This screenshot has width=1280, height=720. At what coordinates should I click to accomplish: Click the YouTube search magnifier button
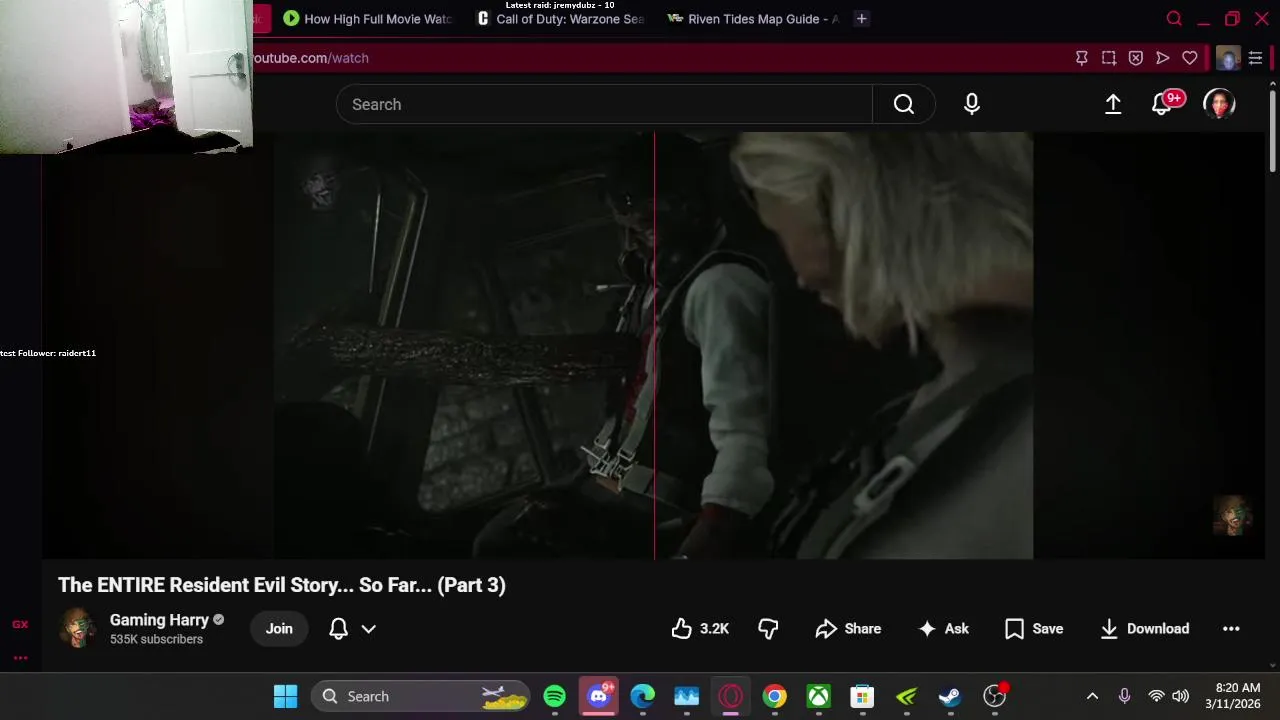904,104
